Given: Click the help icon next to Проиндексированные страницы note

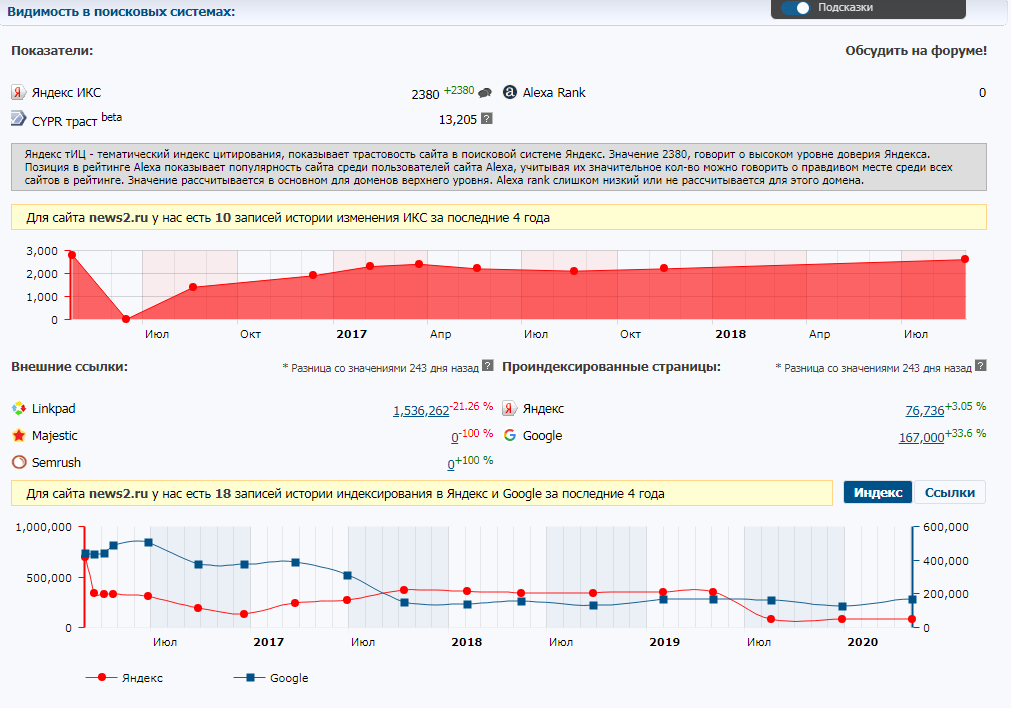Looking at the screenshot, I should point(981,366).
